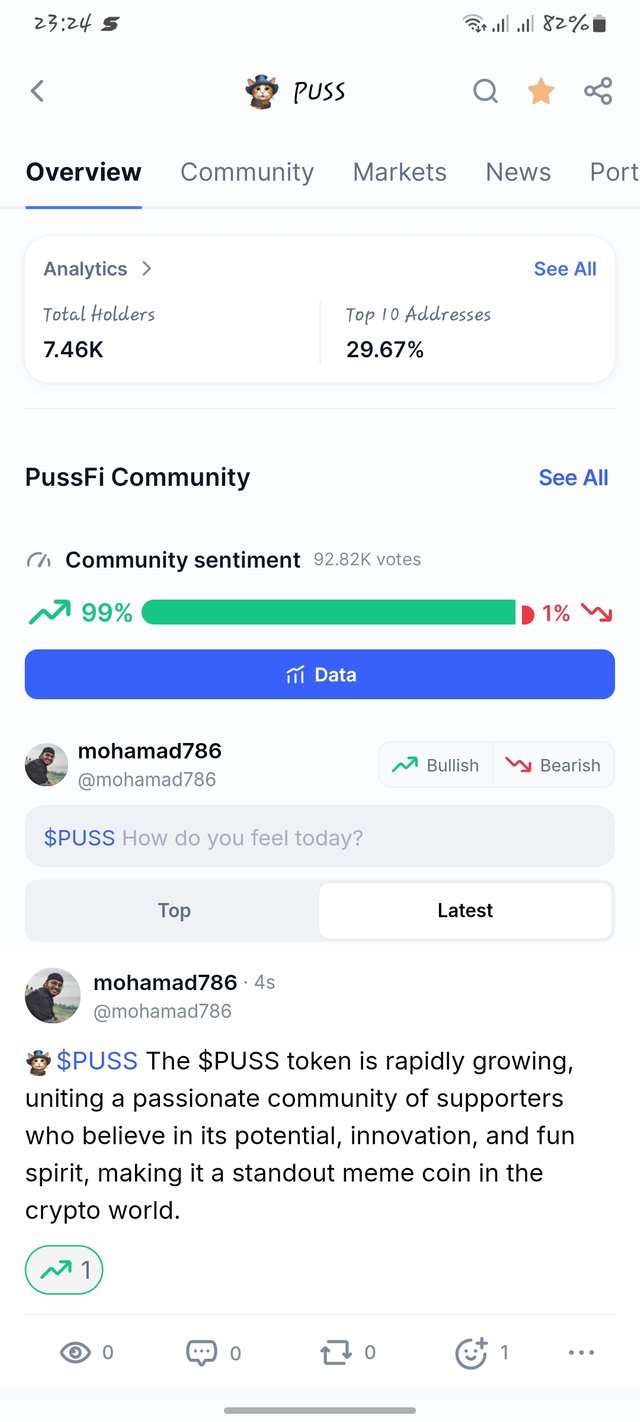Viewport: 640px width, 1422px height.
Task: Repost using the retweet icon
Action: (x=336, y=1353)
